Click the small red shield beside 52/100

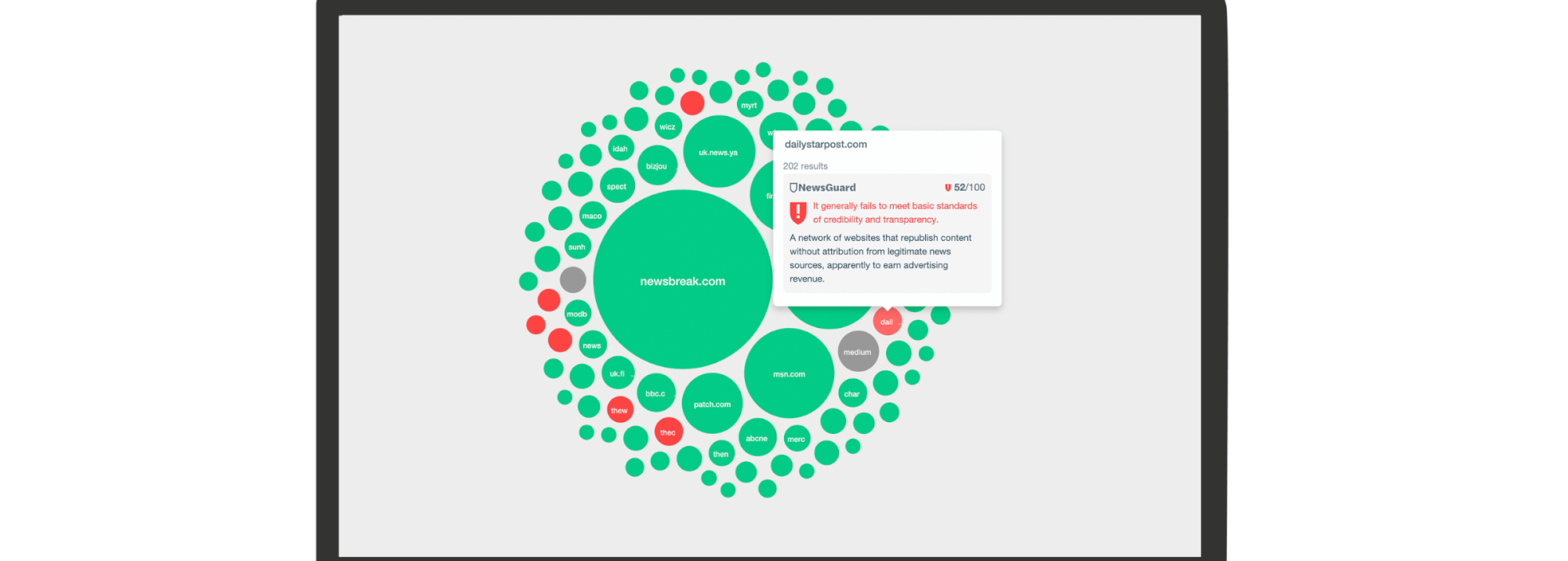tap(947, 188)
